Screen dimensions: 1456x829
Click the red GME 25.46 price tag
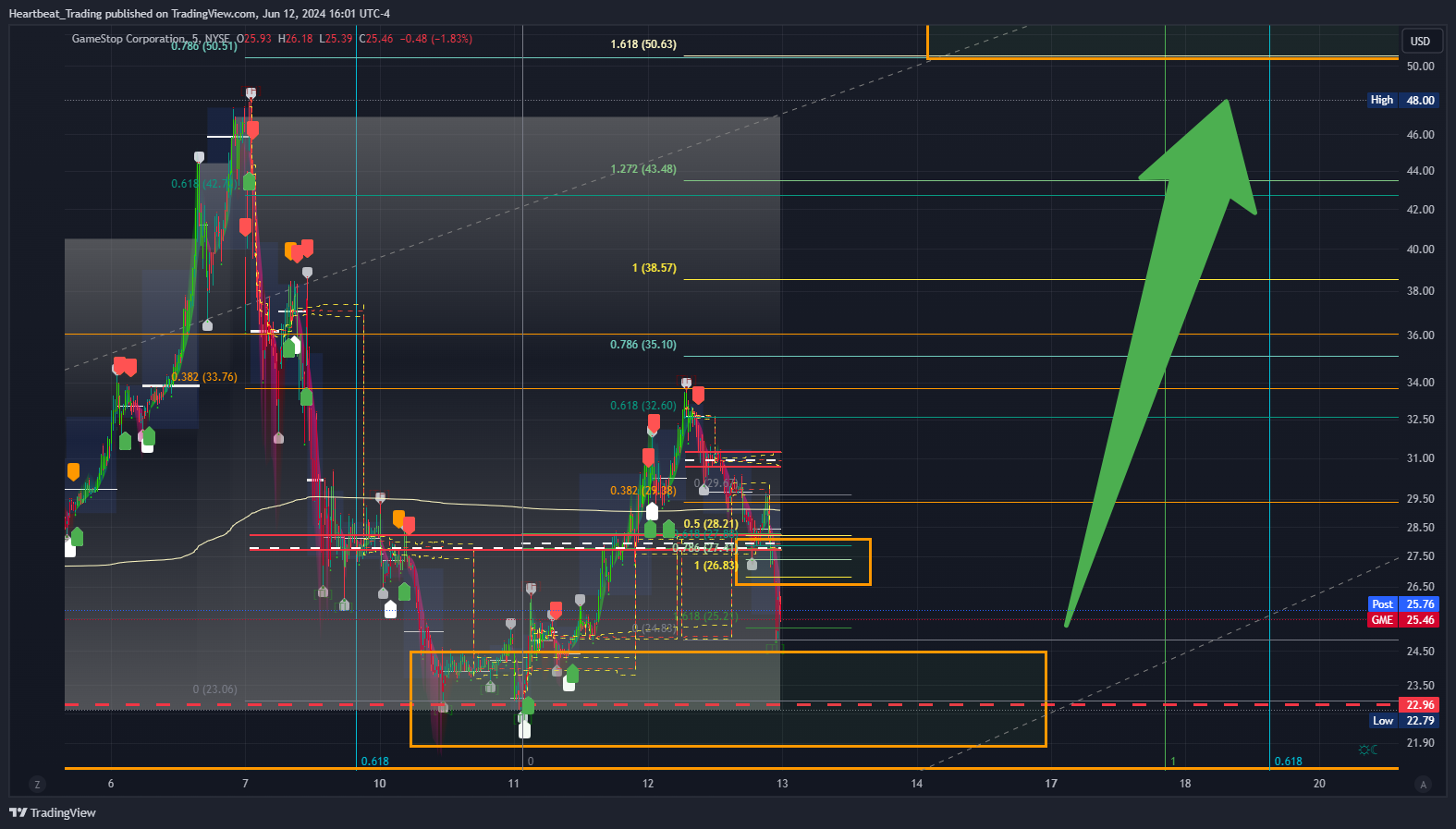pyautogui.click(x=1402, y=620)
